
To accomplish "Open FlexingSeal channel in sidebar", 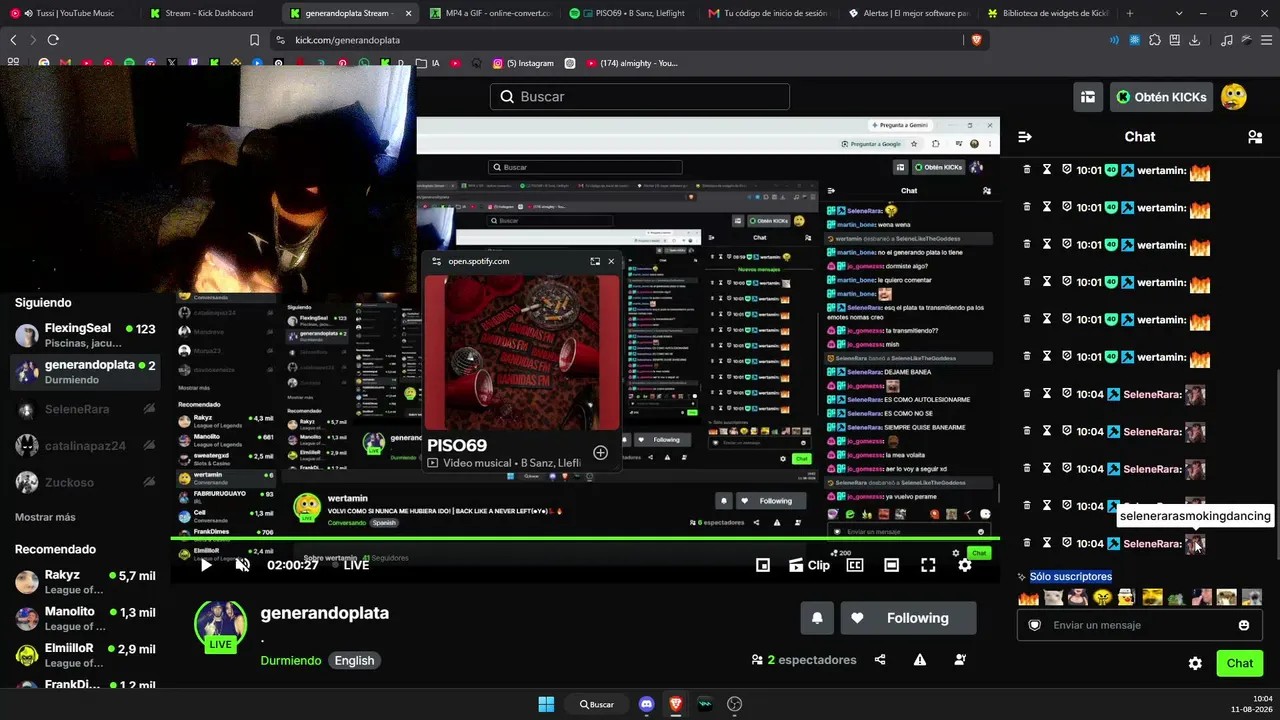I will (x=85, y=335).
